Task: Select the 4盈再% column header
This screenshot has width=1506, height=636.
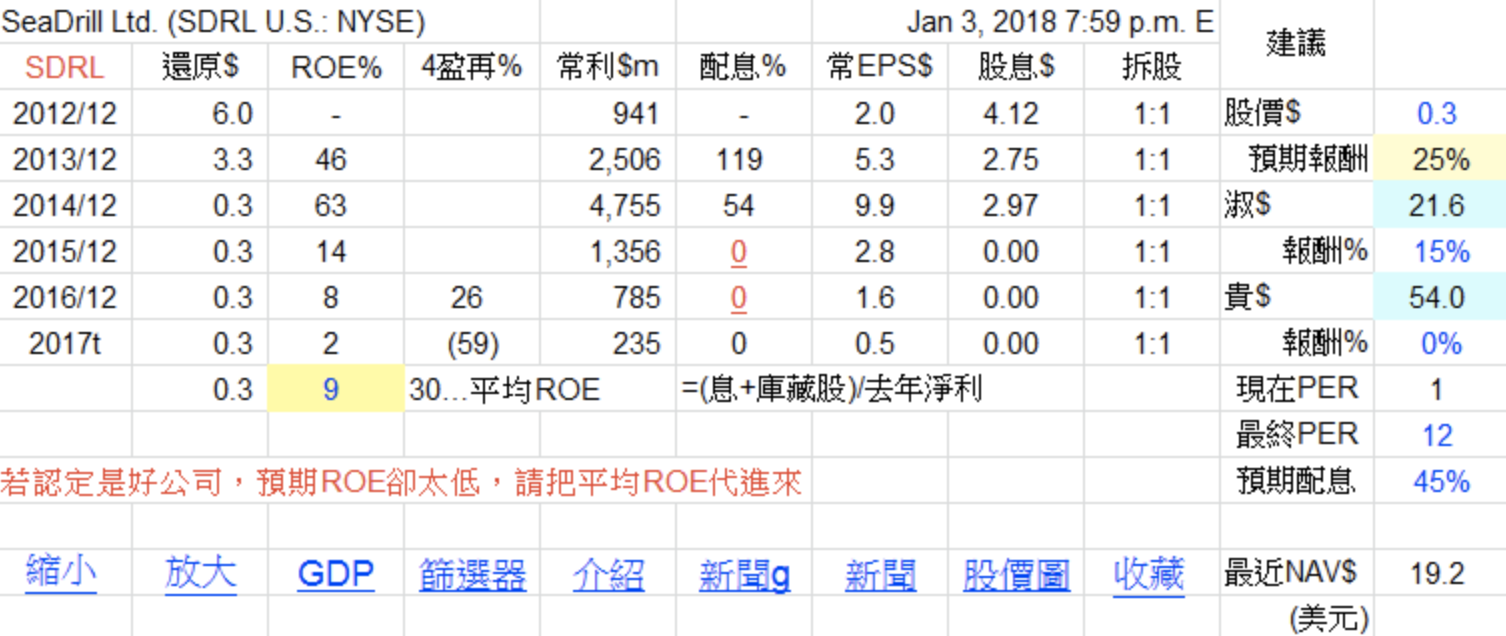Action: pos(472,67)
